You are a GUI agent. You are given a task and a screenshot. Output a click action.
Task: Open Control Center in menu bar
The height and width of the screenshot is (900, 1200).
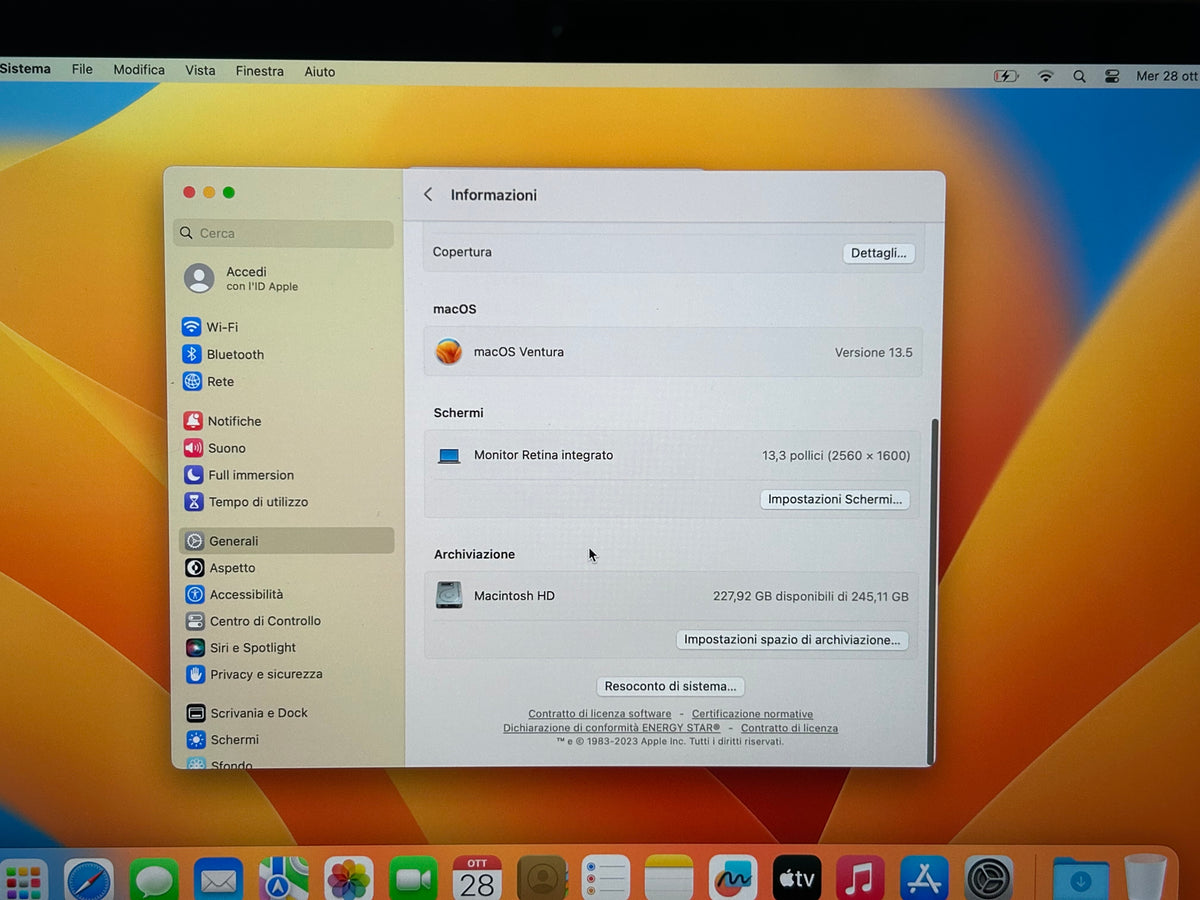1112,76
